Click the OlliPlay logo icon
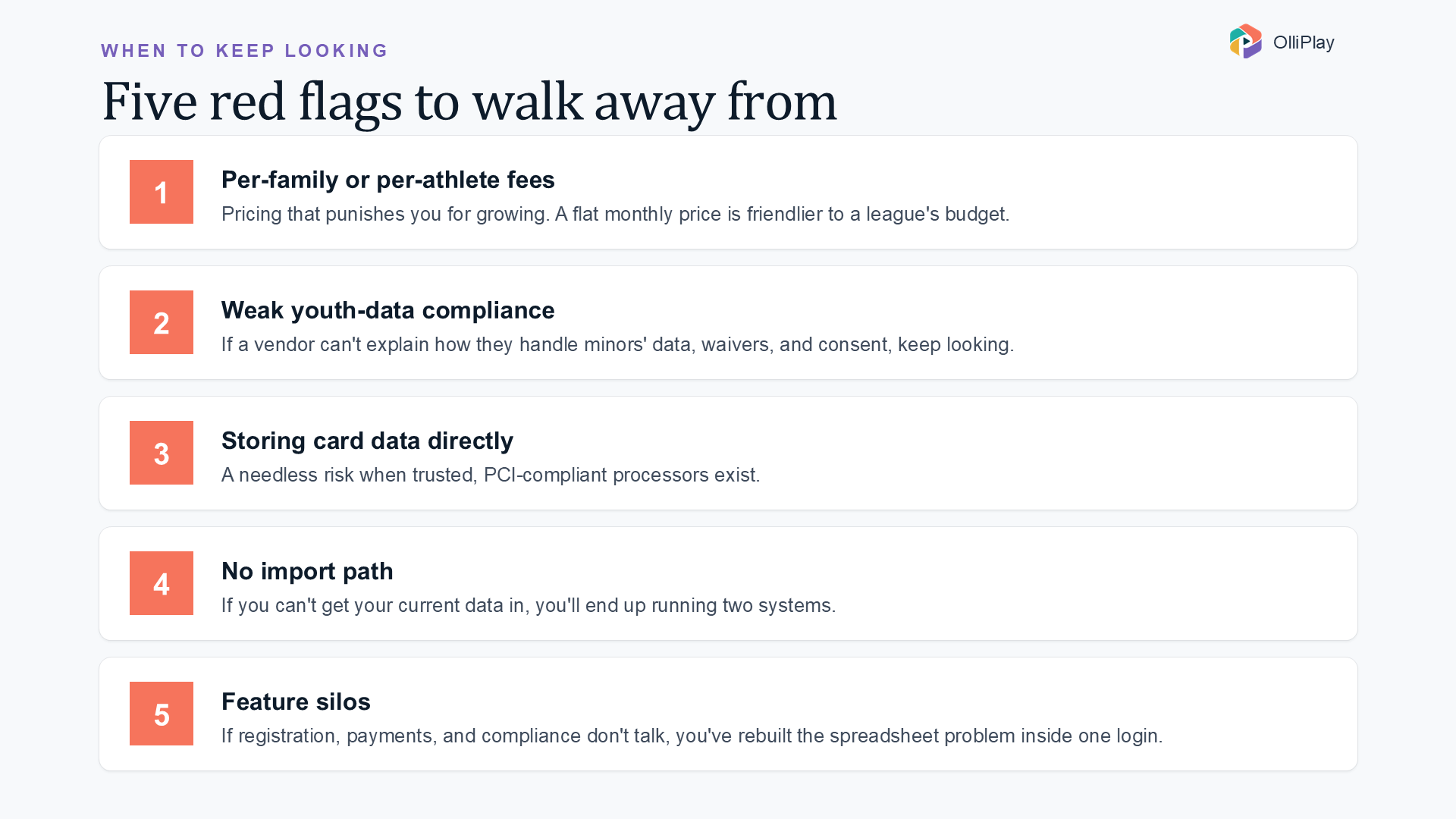This screenshot has height=819, width=1456. 1245,42
